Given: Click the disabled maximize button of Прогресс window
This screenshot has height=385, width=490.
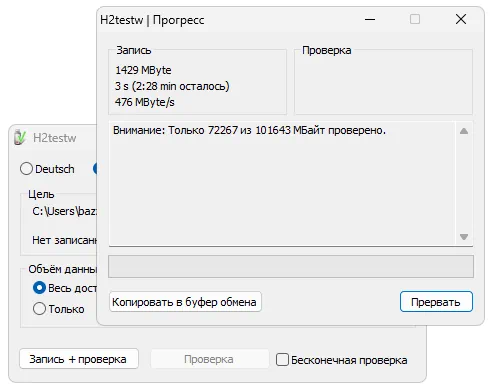Looking at the screenshot, I should [415, 19].
